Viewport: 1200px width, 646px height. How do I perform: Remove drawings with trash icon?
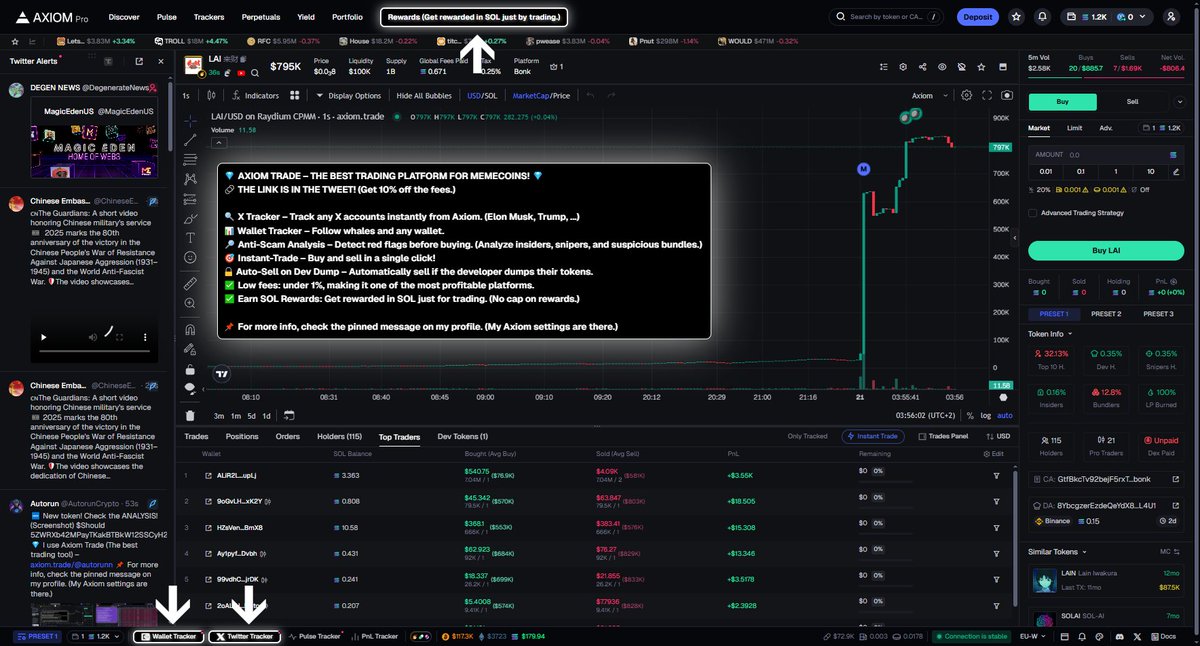pyautogui.click(x=190, y=415)
